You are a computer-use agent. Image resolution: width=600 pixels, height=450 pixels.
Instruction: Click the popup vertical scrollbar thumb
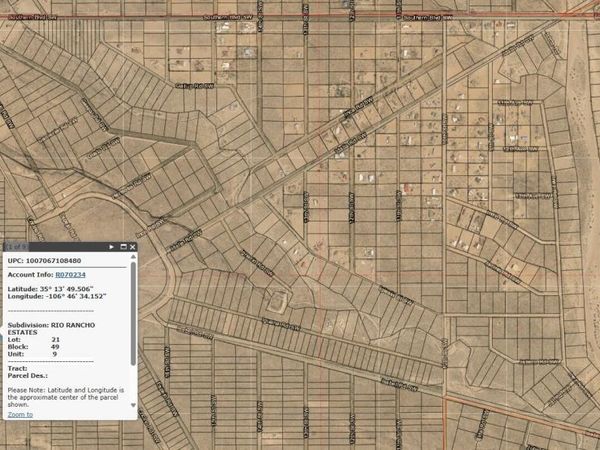tap(134, 315)
